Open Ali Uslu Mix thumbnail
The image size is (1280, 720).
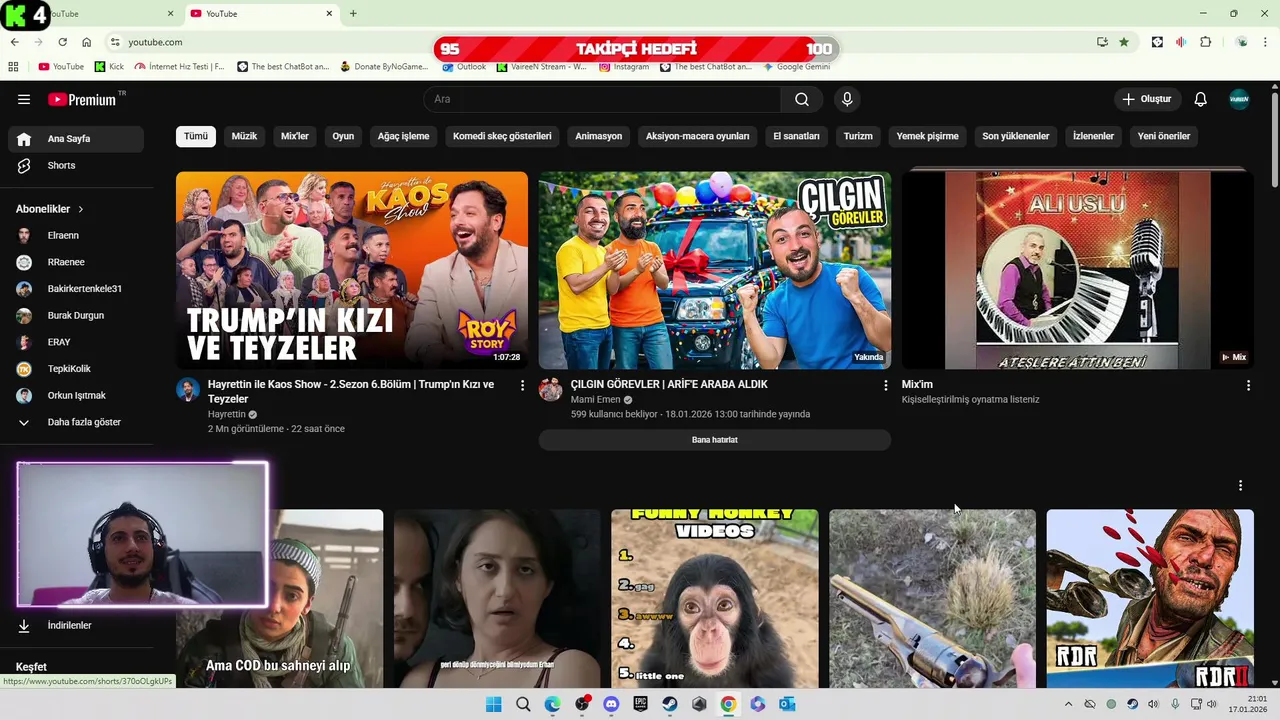[1078, 270]
